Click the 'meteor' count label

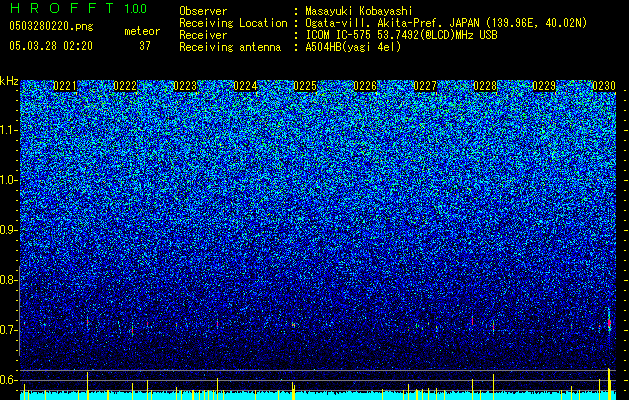pos(142,31)
